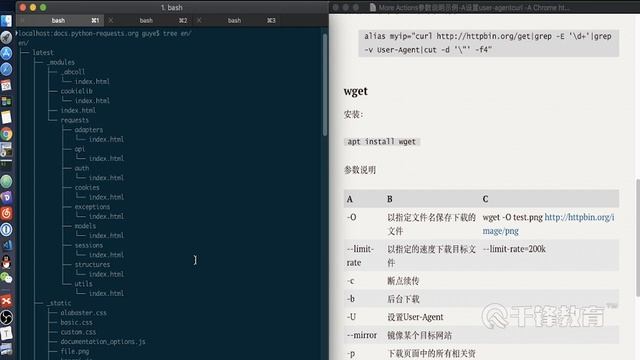
Task: Open OBS Studio from the dock
Action: [6, 317]
